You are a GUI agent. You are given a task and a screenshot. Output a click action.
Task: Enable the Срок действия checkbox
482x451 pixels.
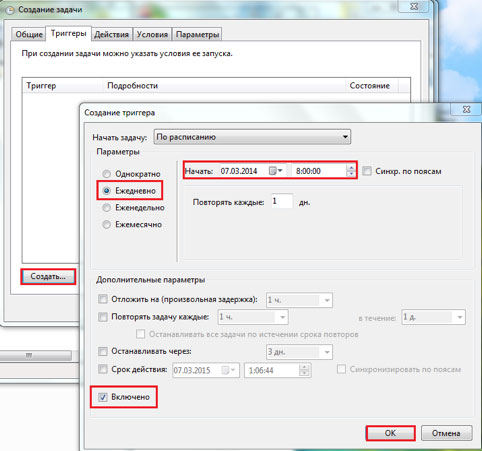click(103, 369)
